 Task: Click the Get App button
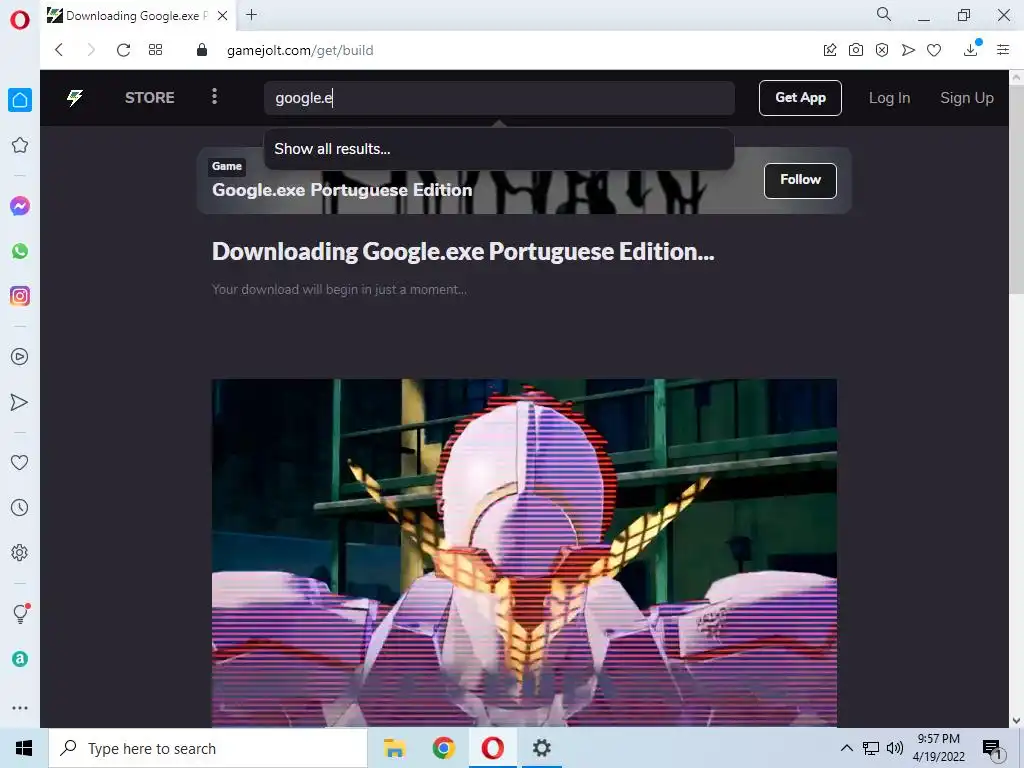point(800,98)
